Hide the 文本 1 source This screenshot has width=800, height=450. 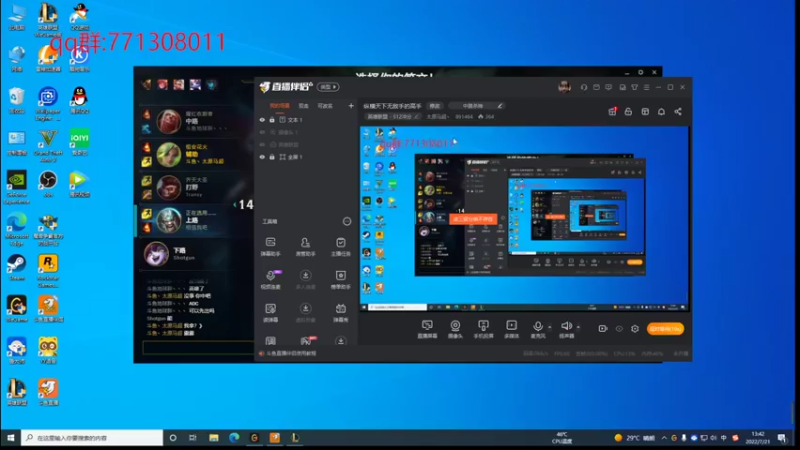[x=262, y=120]
